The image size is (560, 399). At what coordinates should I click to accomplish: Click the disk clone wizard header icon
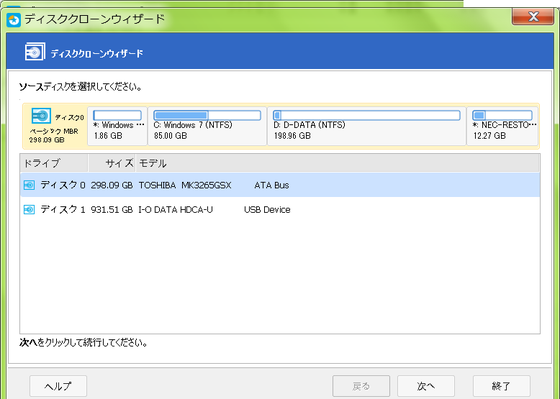pyautogui.click(x=35, y=52)
